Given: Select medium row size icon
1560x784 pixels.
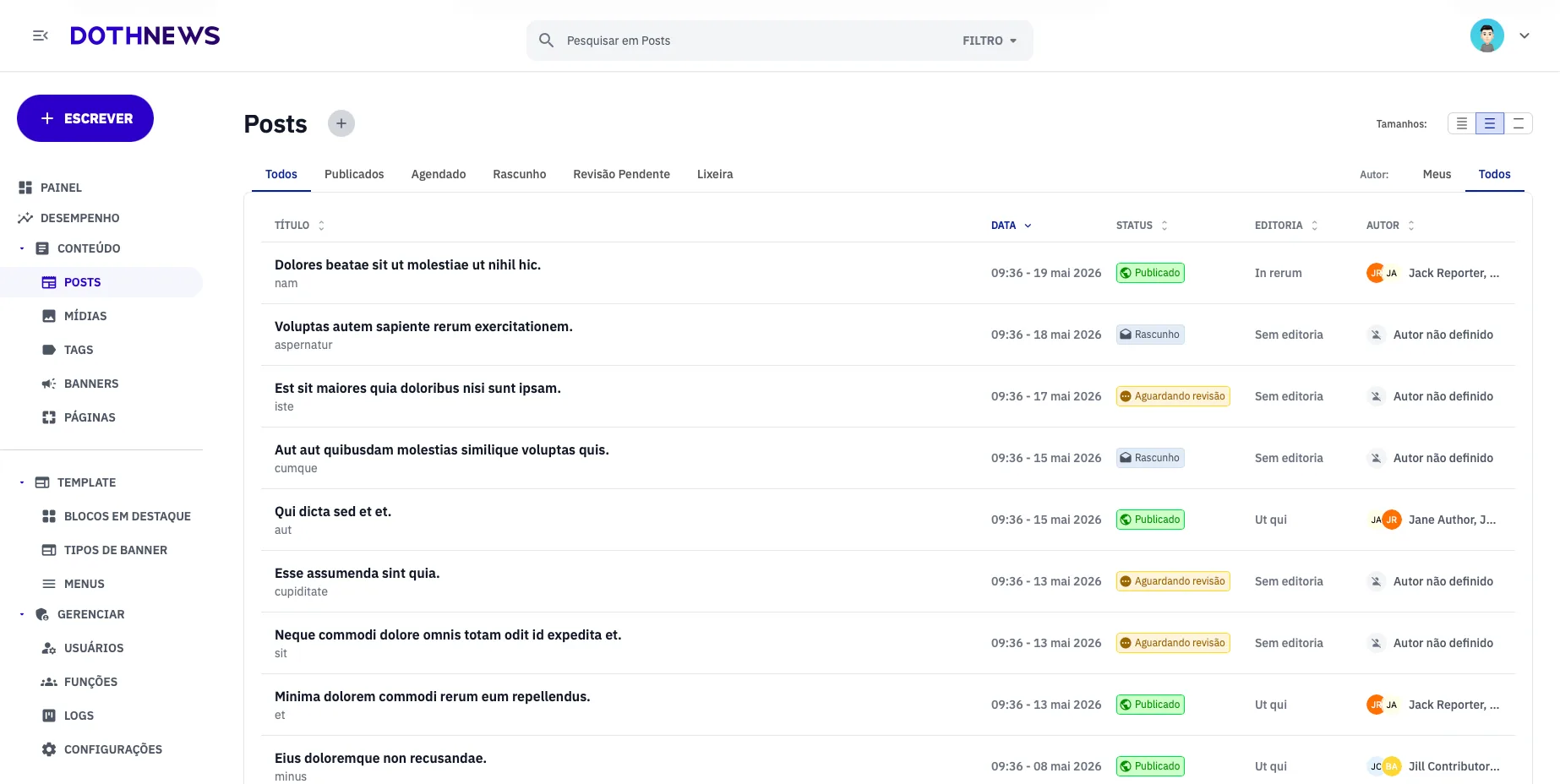Looking at the screenshot, I should [1490, 123].
